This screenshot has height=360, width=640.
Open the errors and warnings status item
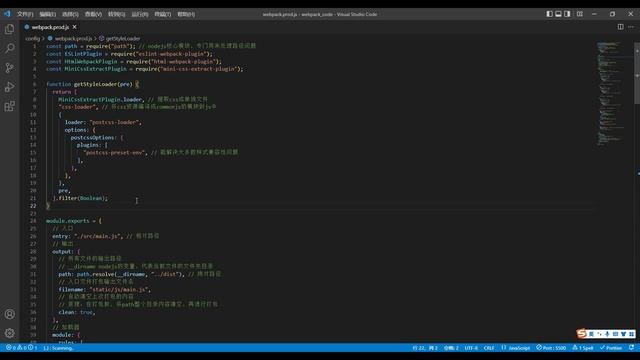point(21,348)
